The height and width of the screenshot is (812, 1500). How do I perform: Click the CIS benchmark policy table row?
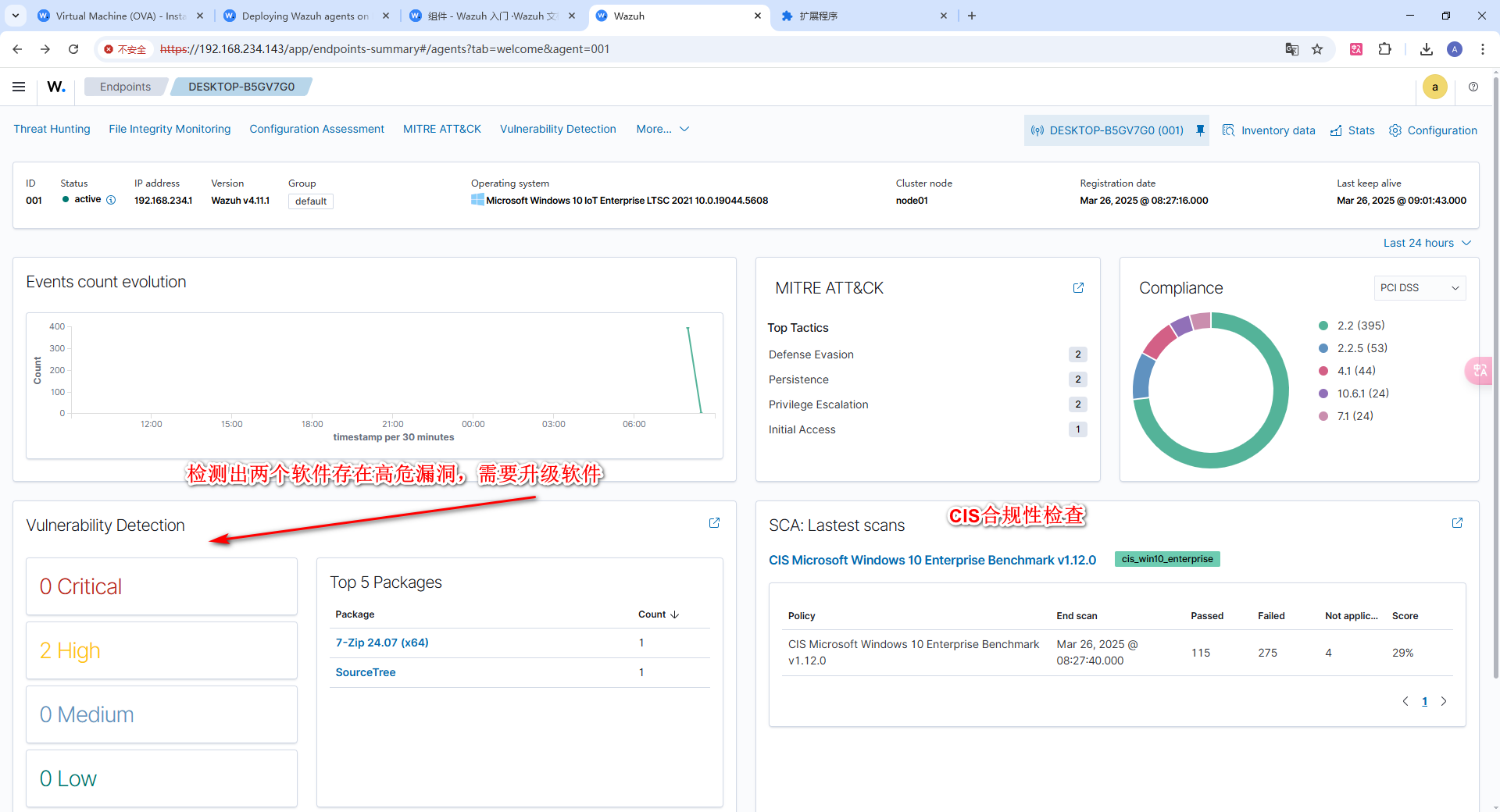pyautogui.click(x=1117, y=653)
